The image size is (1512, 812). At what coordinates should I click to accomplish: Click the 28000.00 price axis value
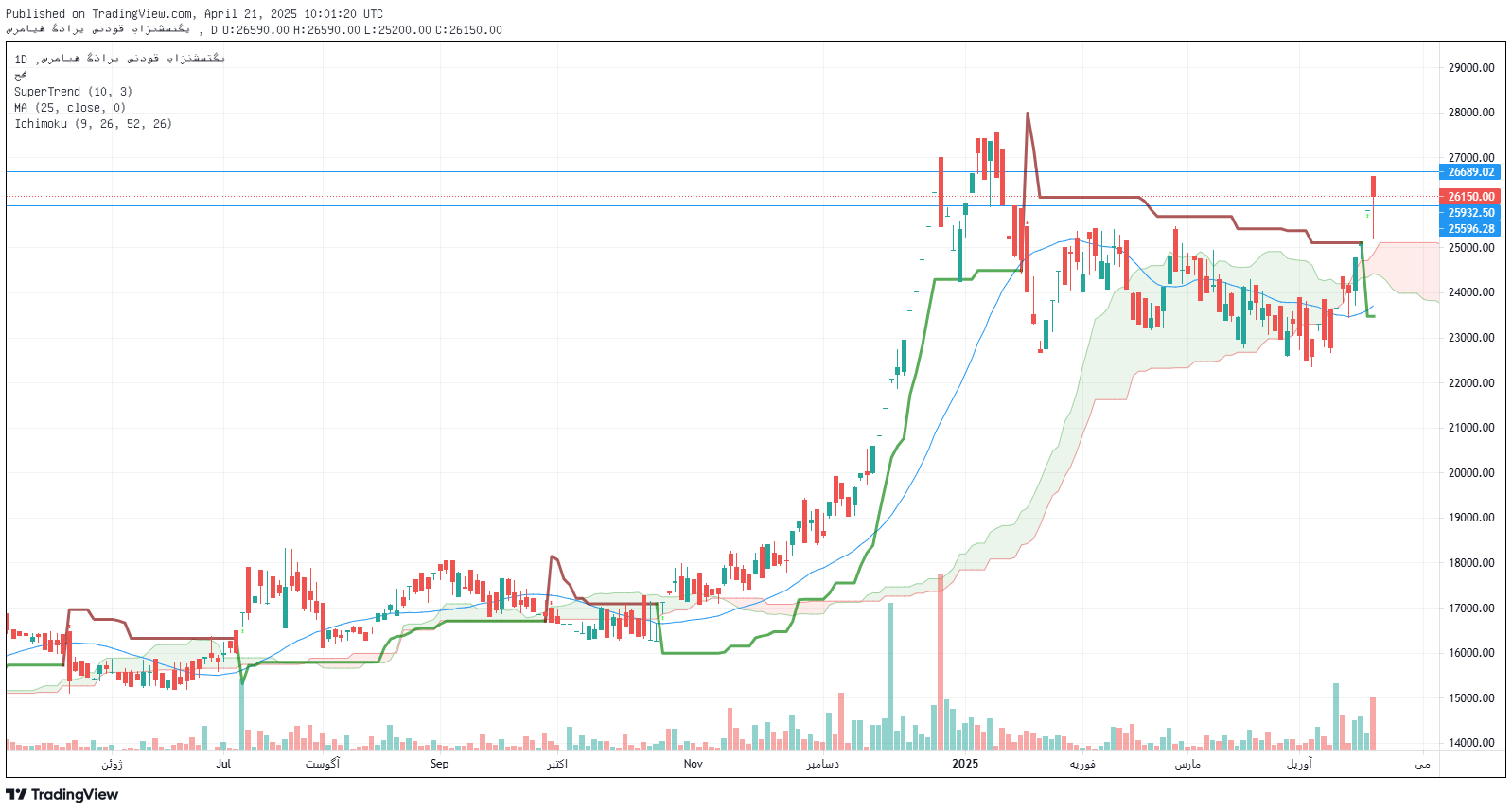(1471, 113)
